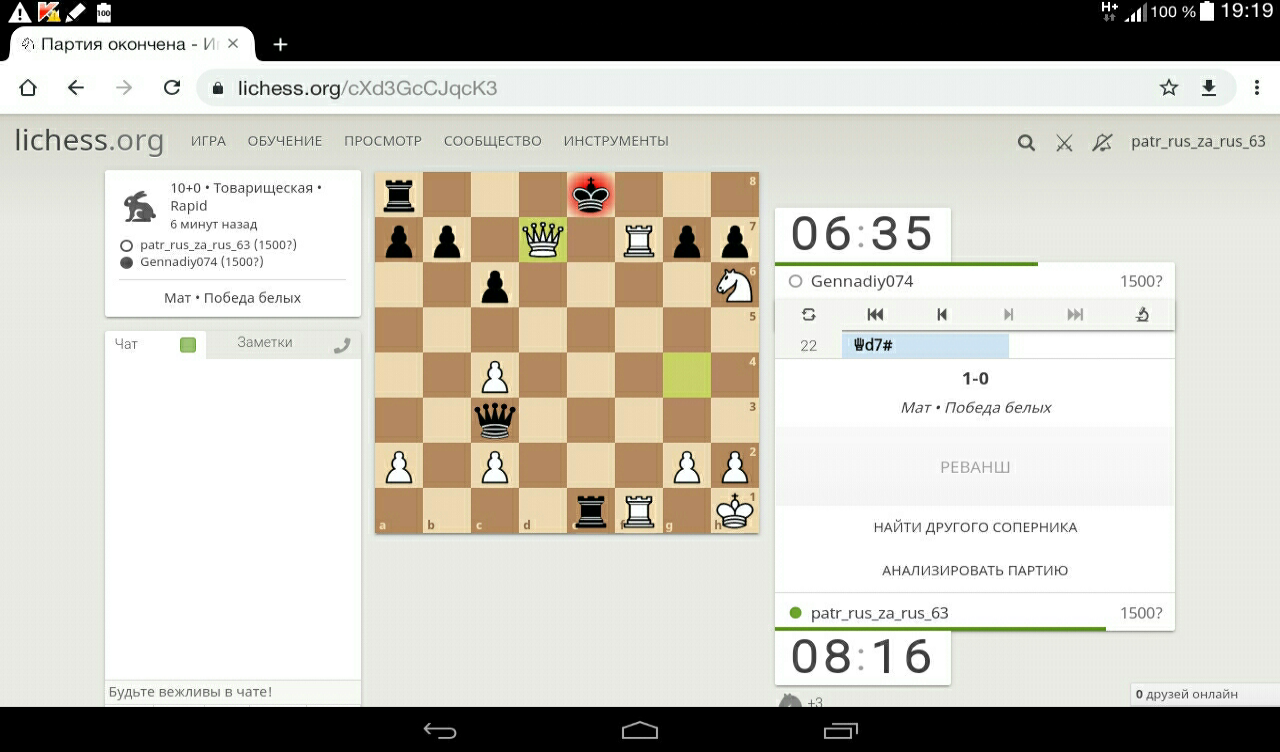Image resolution: width=1280 pixels, height=752 pixels.
Task: Flip the board icon
Action: pos(808,314)
